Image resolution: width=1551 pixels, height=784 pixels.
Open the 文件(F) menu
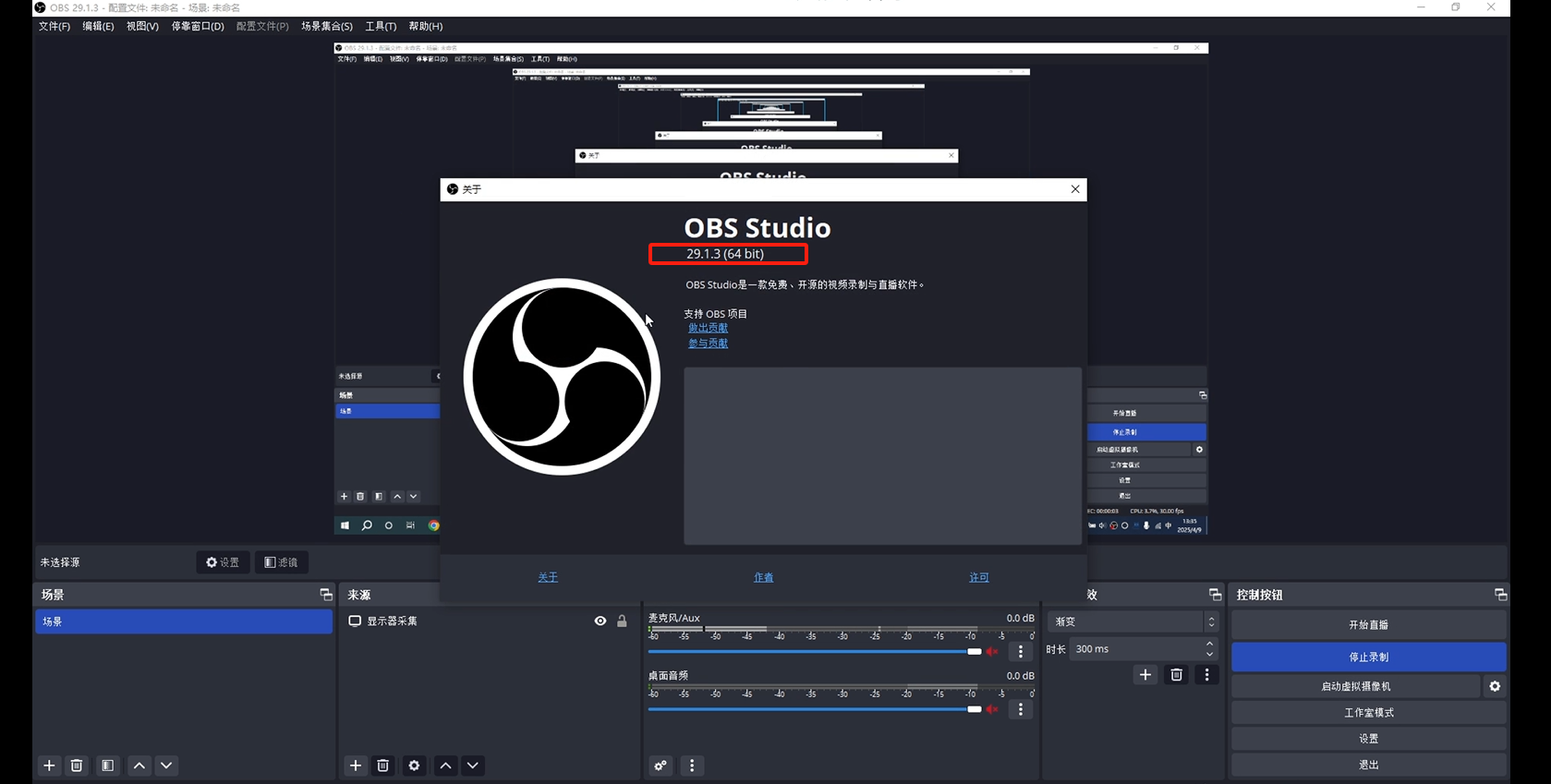pyautogui.click(x=55, y=26)
